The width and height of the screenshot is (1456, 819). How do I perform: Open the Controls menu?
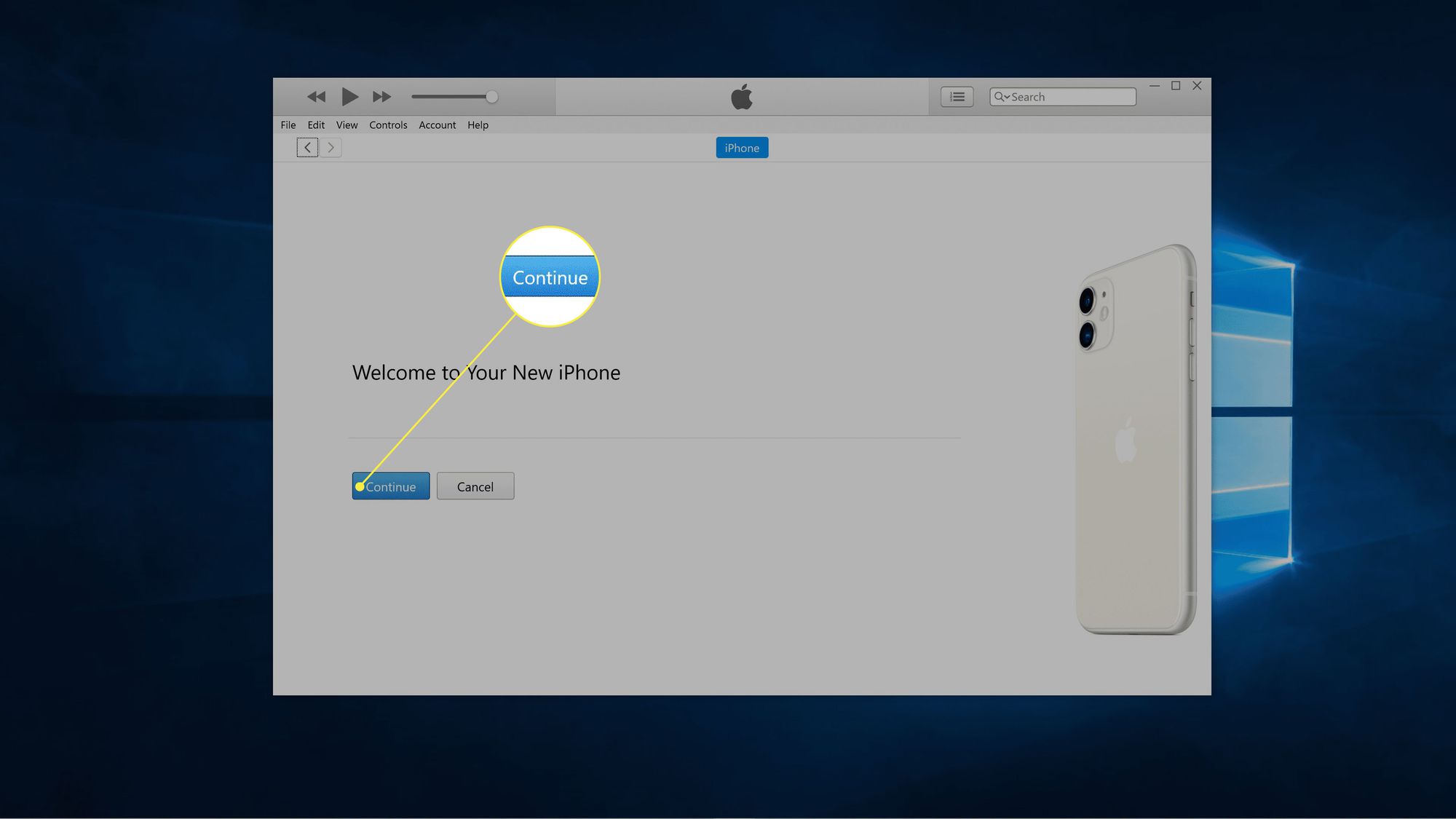(x=388, y=125)
